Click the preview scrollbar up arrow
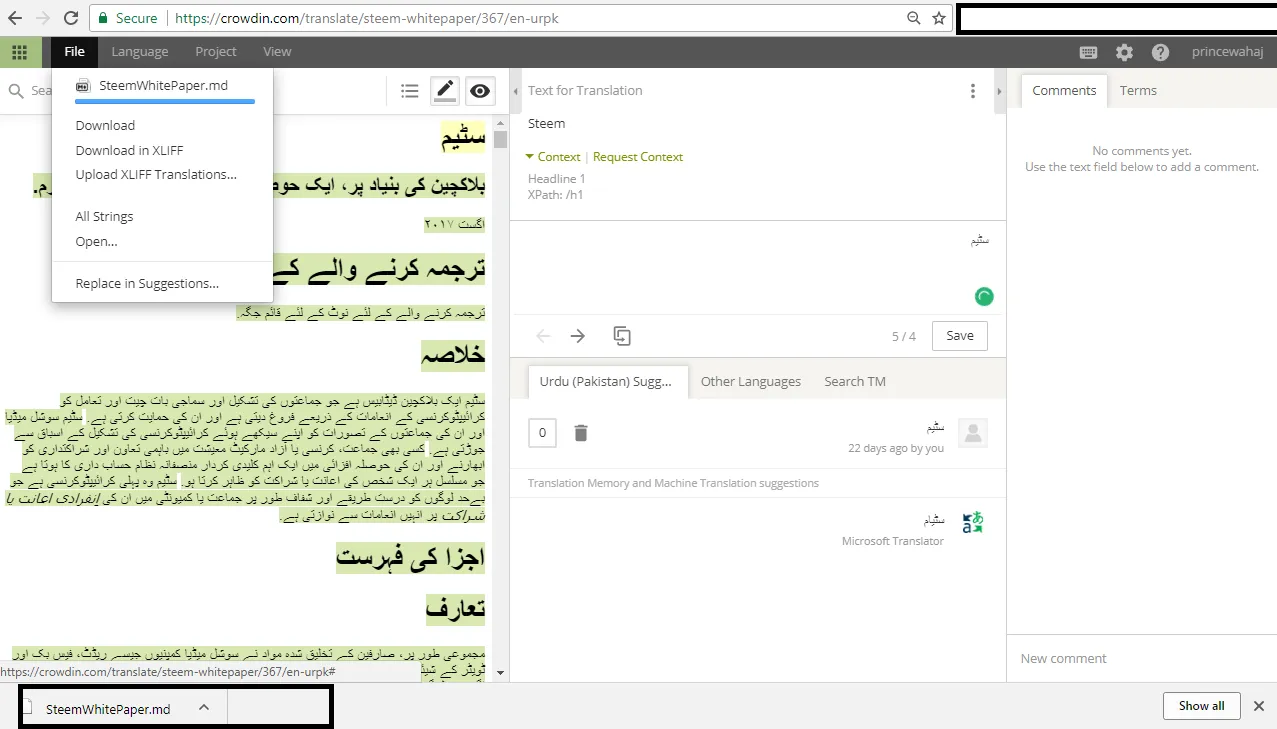Image resolution: width=1277 pixels, height=729 pixels. (500, 123)
